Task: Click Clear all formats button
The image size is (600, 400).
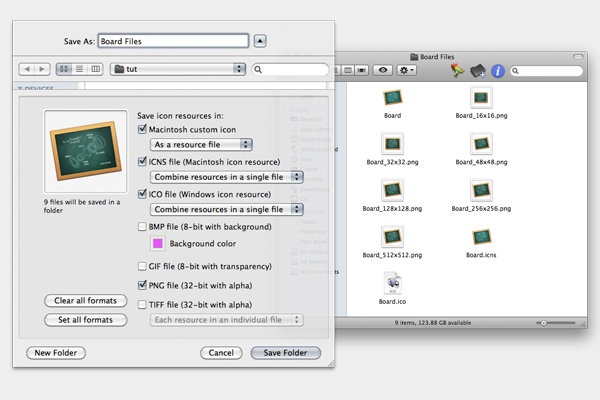Action: point(85,300)
